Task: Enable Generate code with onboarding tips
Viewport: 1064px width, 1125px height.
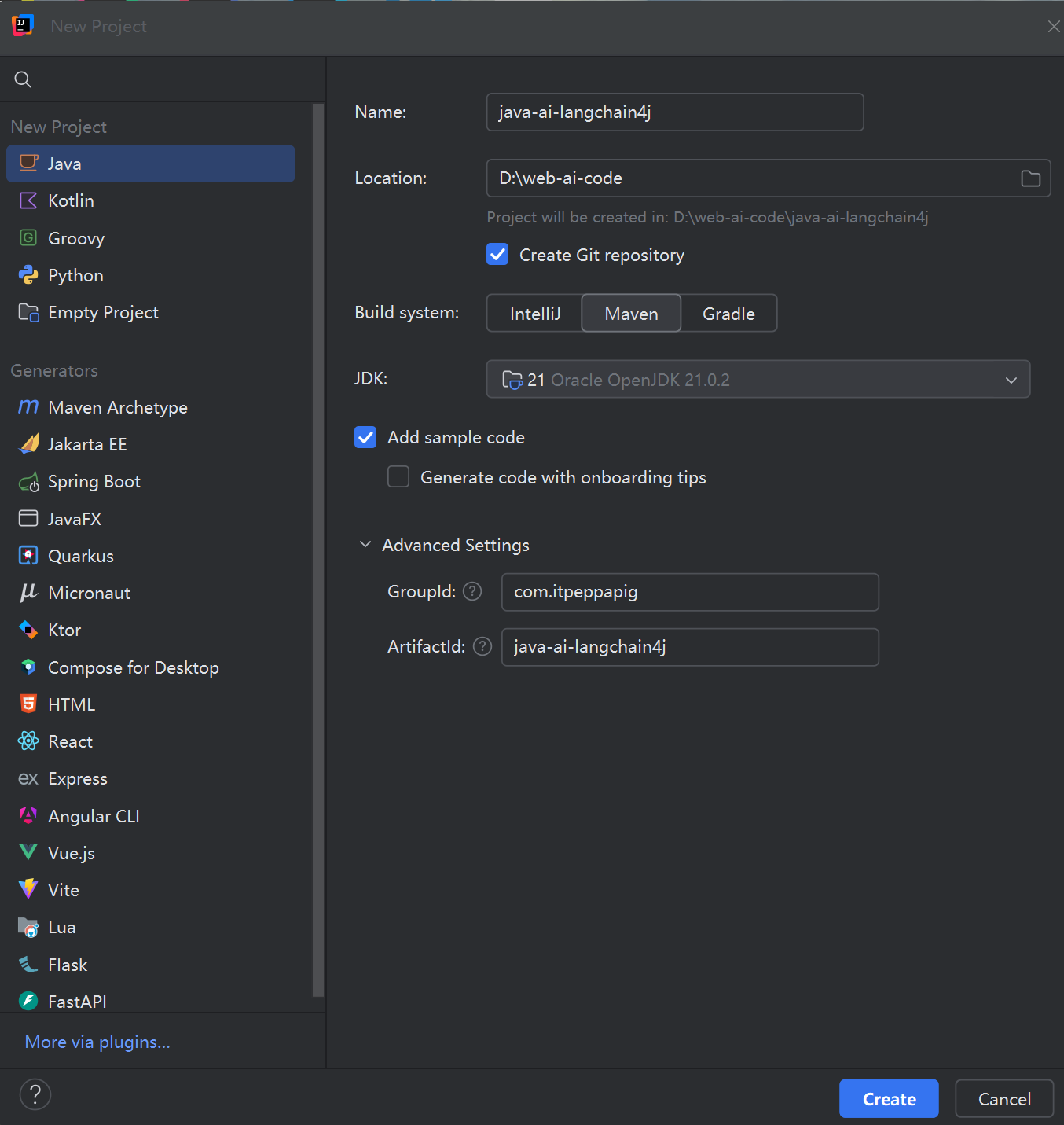Action: [x=398, y=477]
